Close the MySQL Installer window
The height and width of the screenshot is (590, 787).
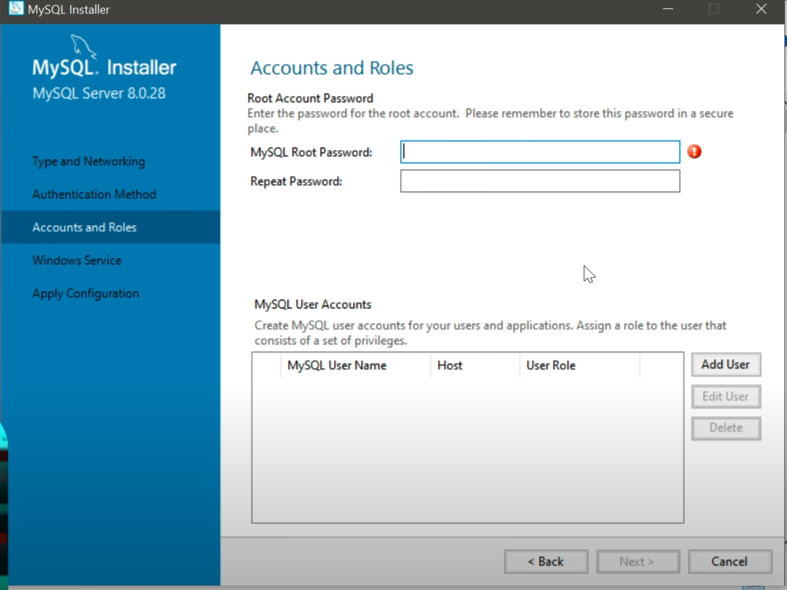[x=761, y=9]
